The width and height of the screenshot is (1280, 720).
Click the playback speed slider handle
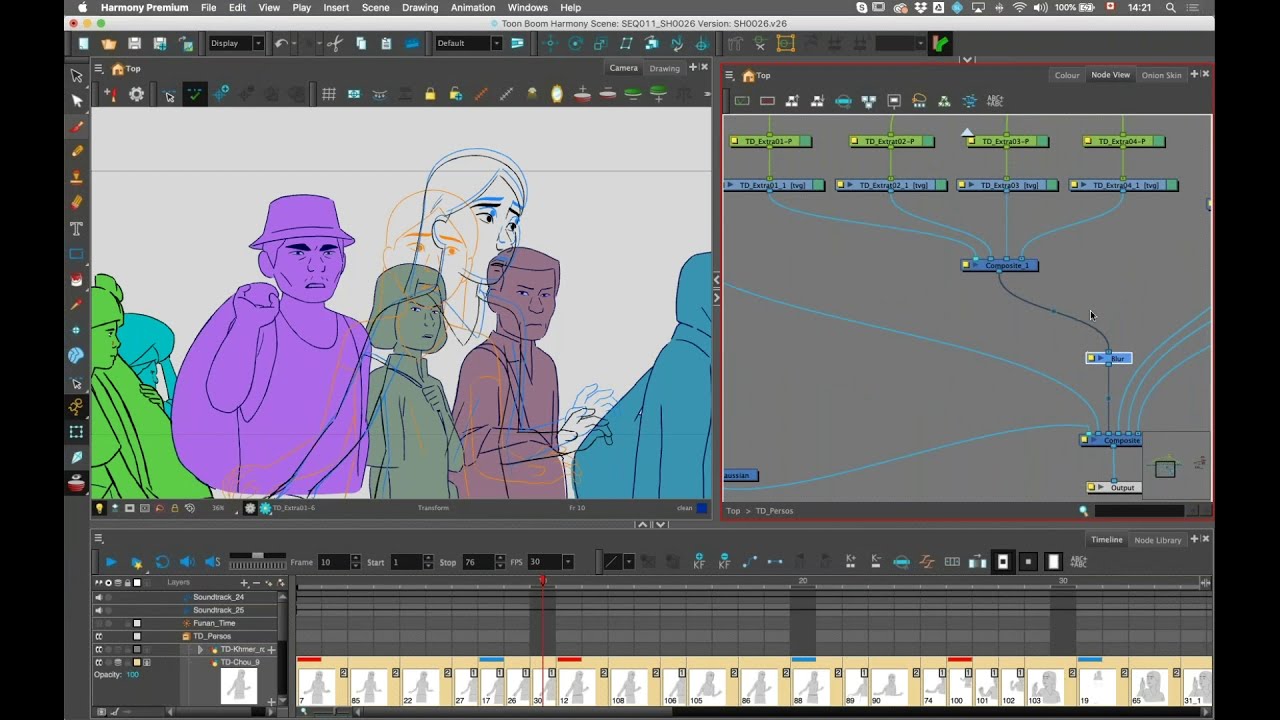257,555
